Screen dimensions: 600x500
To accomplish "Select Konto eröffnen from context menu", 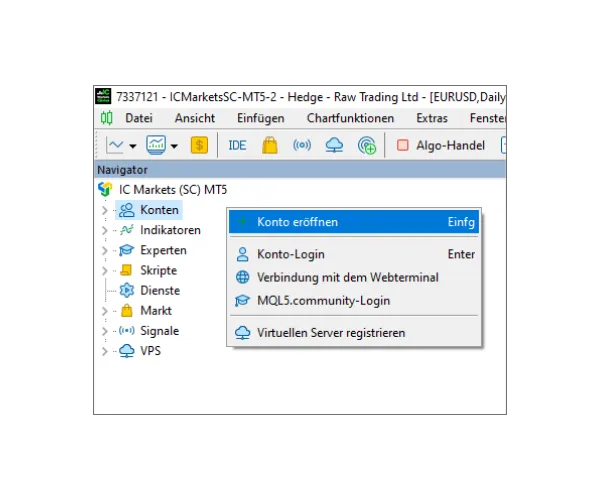I will tap(297, 222).
